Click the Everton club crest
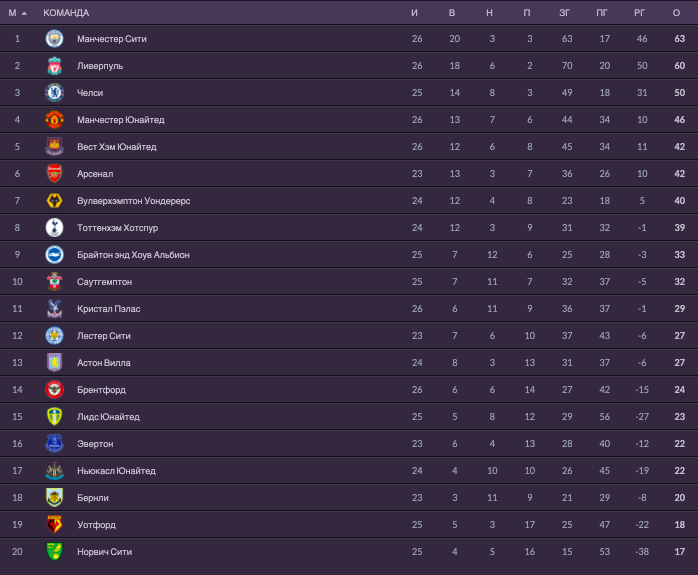This screenshot has width=698, height=575. (x=54, y=444)
